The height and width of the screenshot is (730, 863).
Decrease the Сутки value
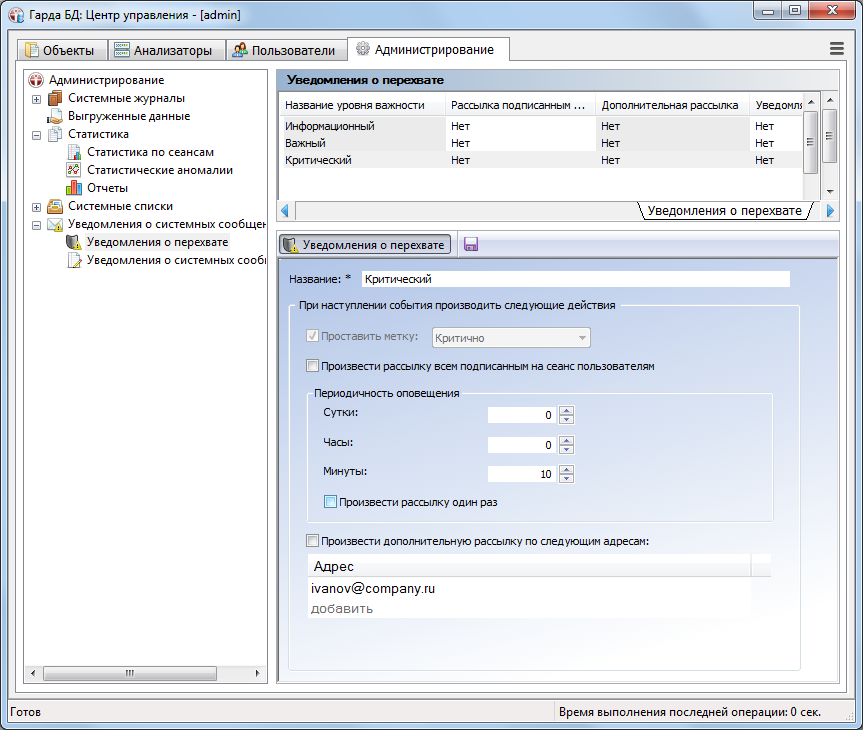[x=566, y=420]
